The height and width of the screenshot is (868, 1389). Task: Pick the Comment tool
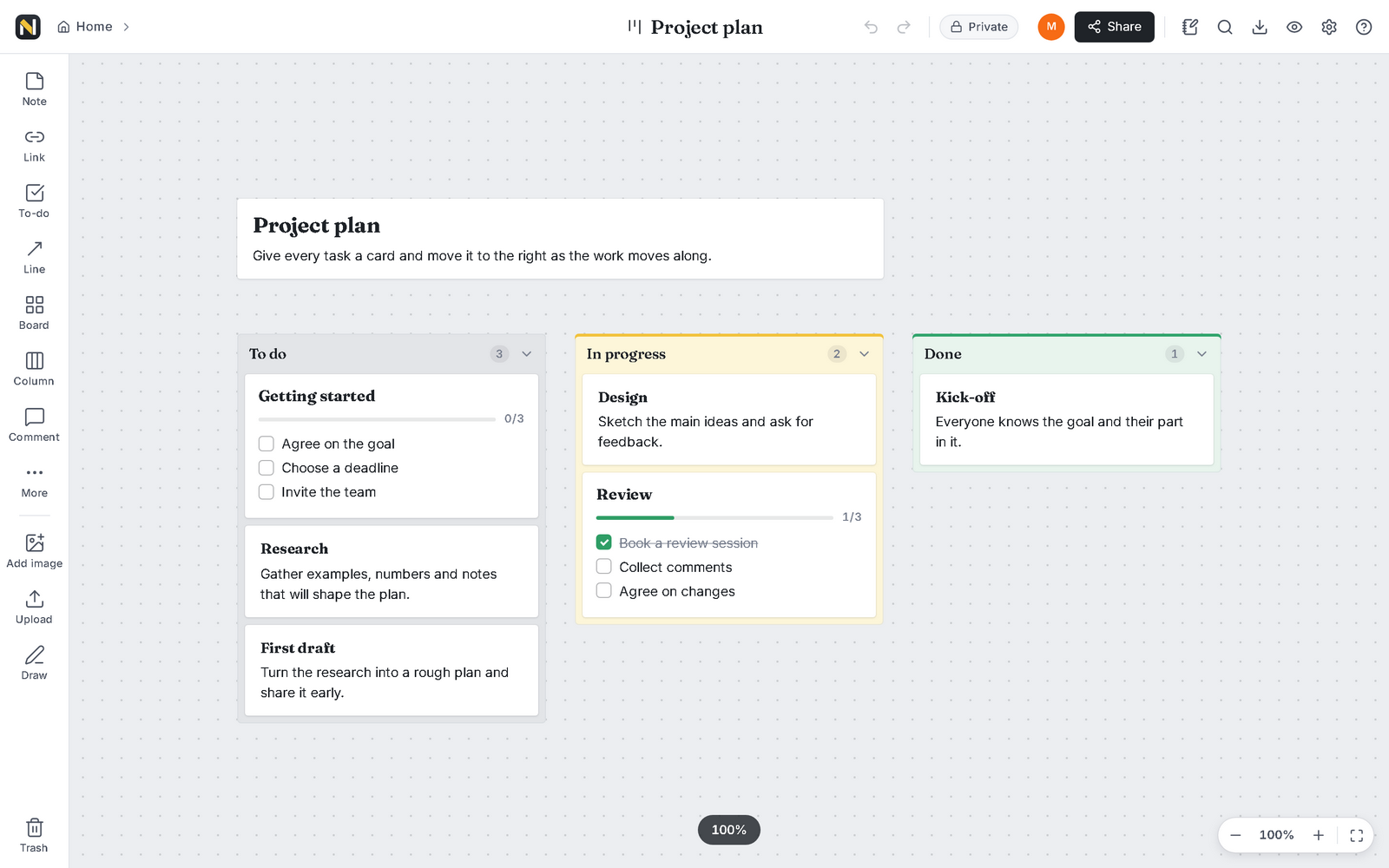coord(35,425)
